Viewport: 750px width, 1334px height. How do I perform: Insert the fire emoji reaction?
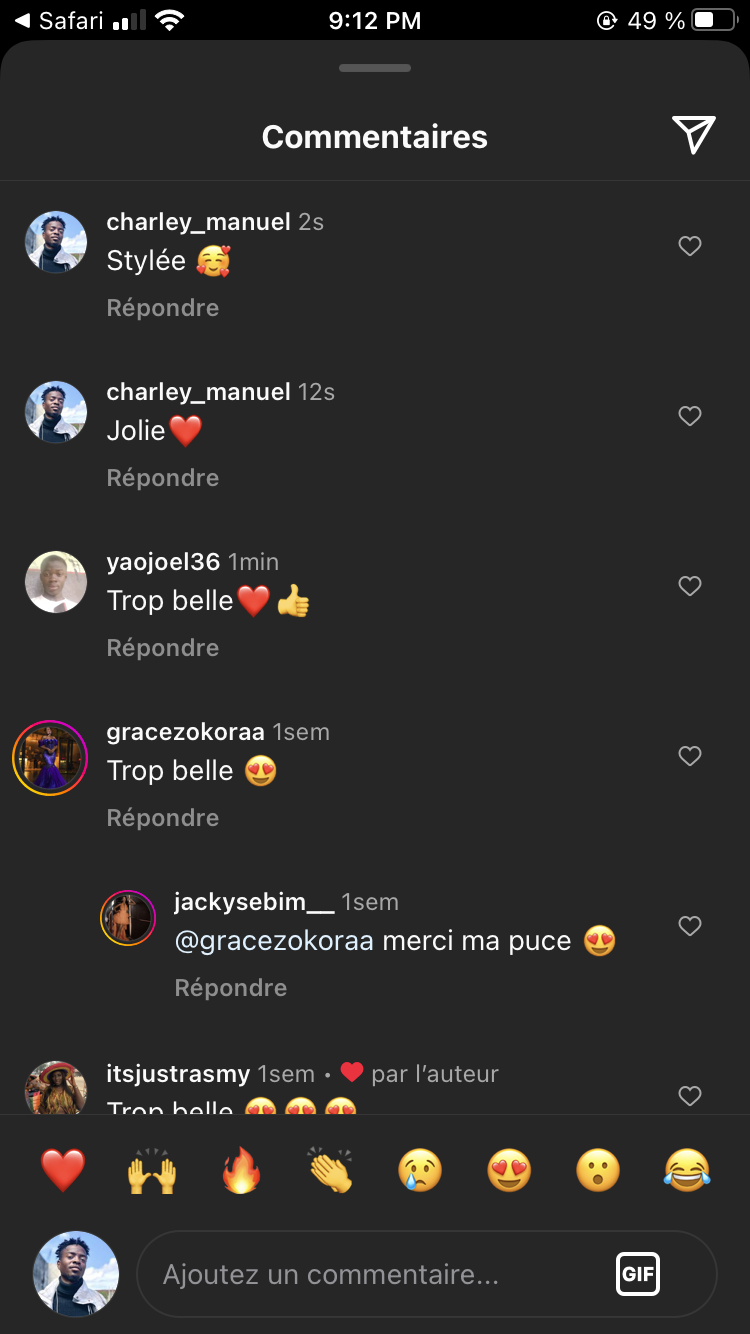click(241, 1170)
